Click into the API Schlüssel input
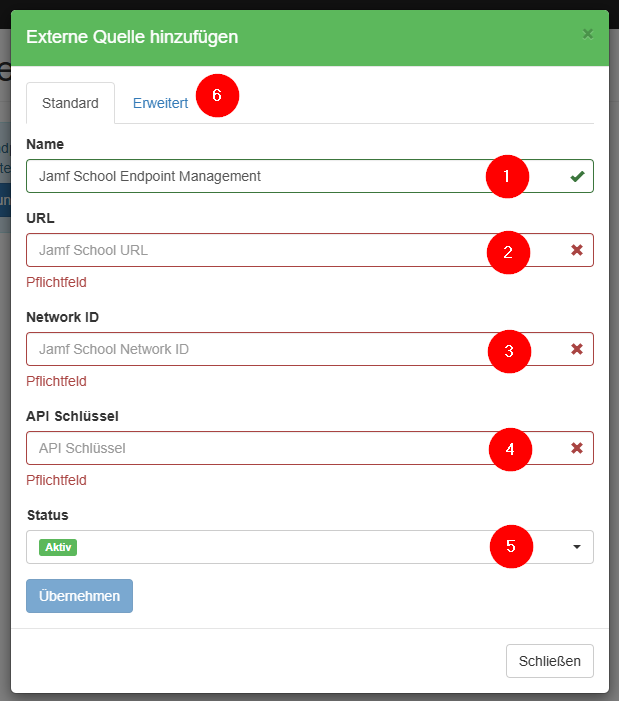 point(250,448)
